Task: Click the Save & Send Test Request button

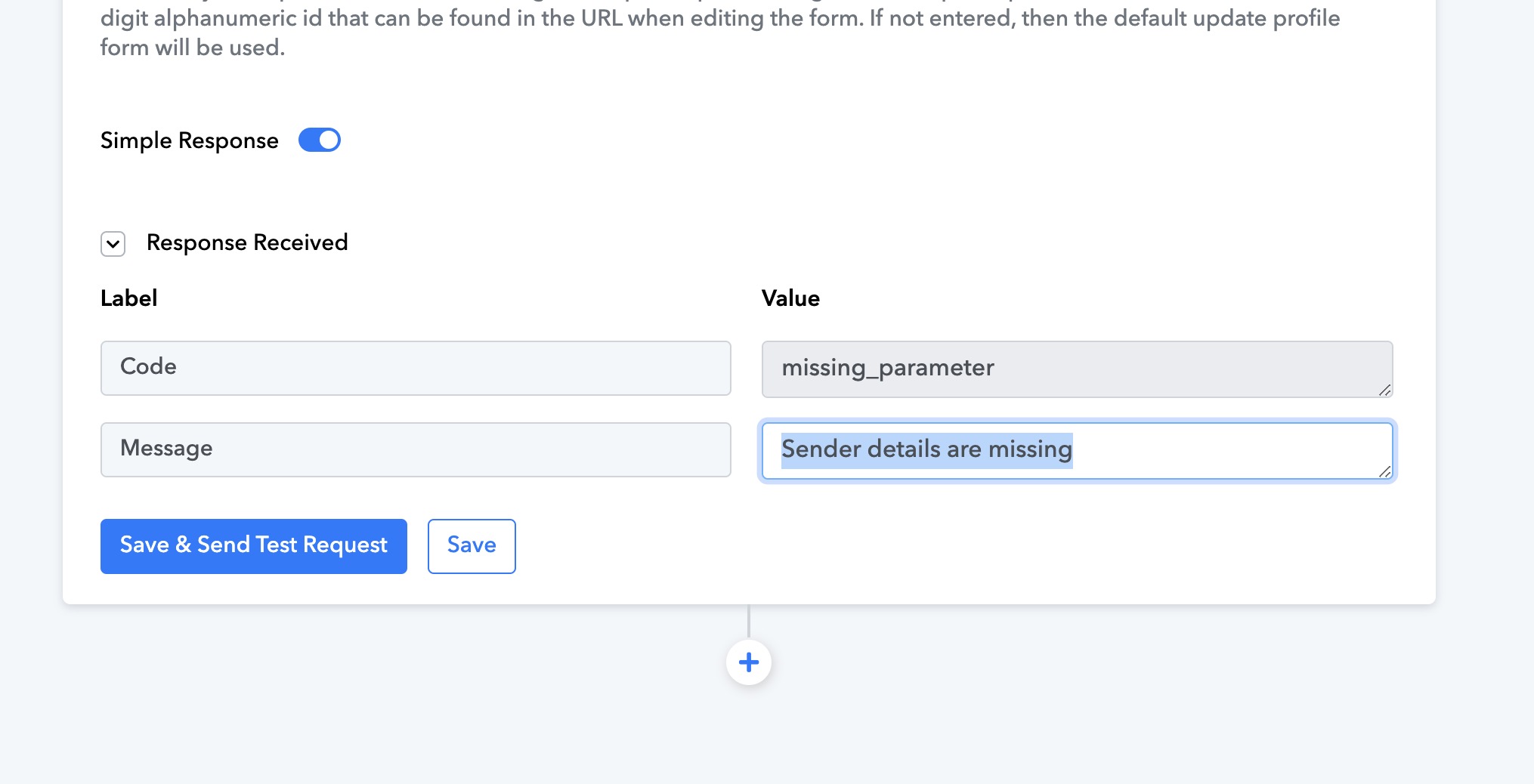Action: coord(254,546)
